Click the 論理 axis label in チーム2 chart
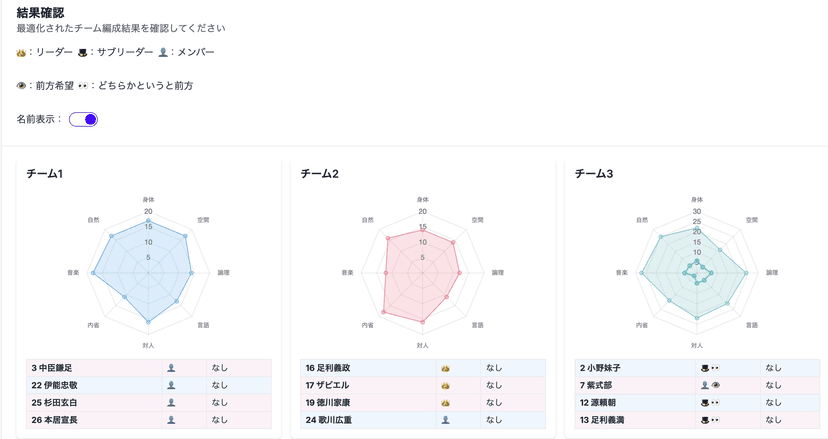Viewport: 828px width, 439px height. pos(497,272)
